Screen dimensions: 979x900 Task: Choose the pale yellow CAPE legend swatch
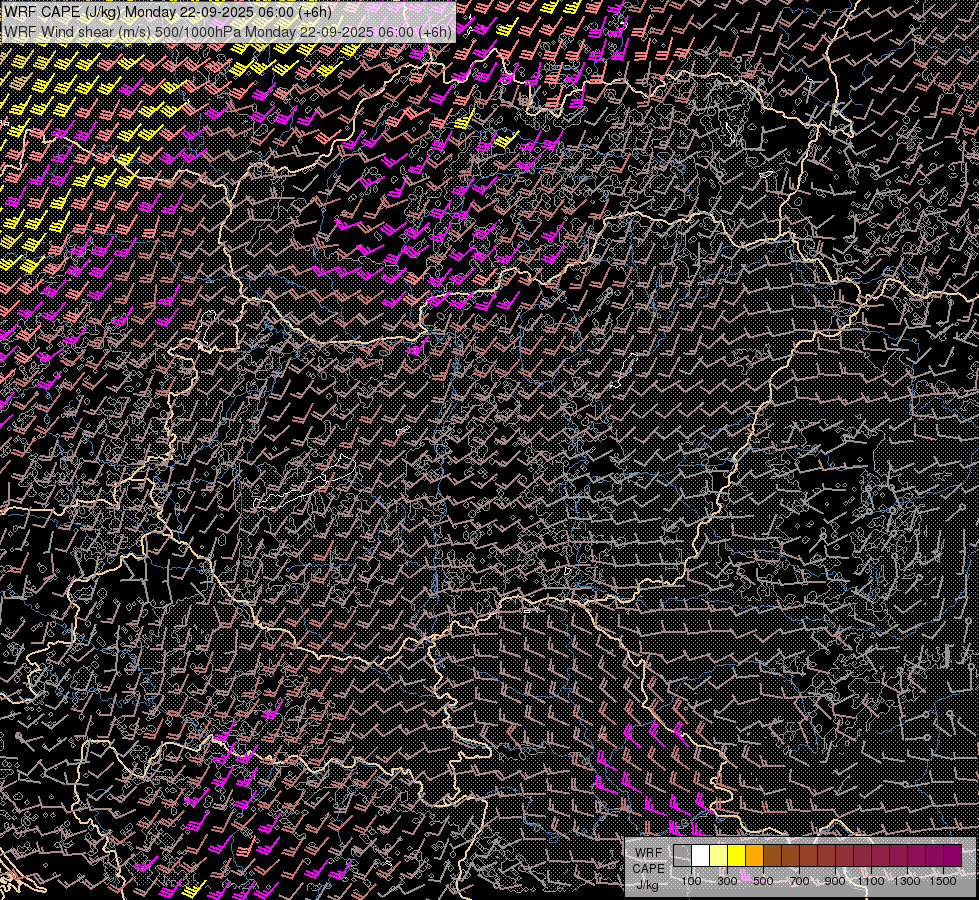coord(718,855)
